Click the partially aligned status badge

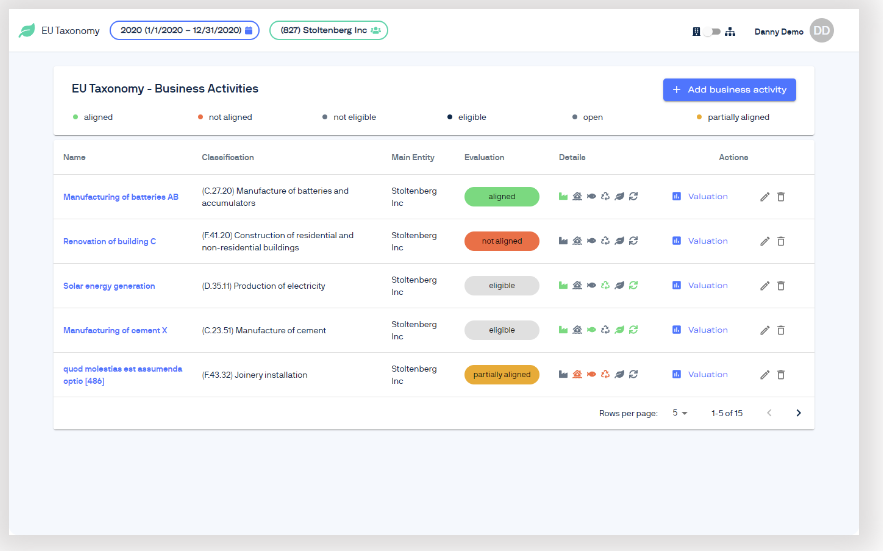pyautogui.click(x=501, y=375)
